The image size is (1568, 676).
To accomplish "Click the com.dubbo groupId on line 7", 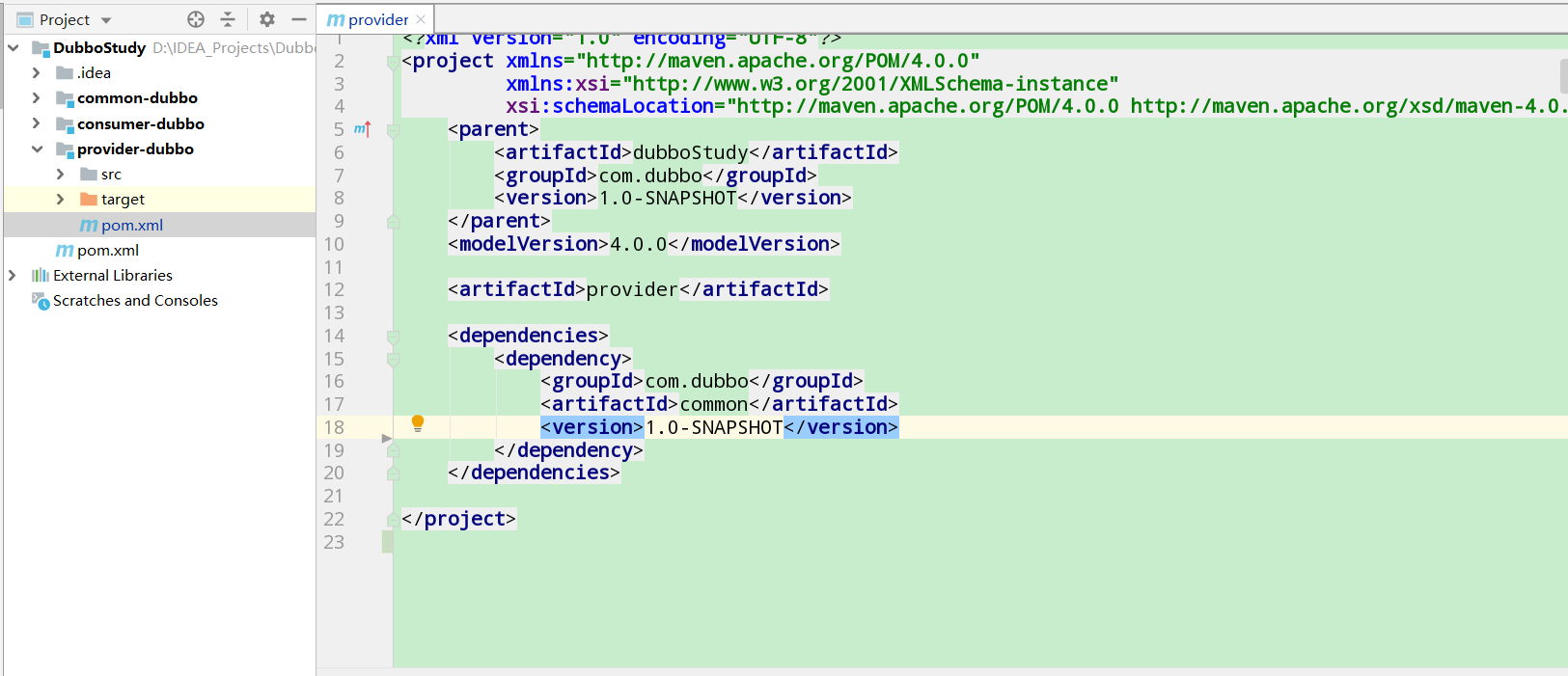I will [650, 176].
